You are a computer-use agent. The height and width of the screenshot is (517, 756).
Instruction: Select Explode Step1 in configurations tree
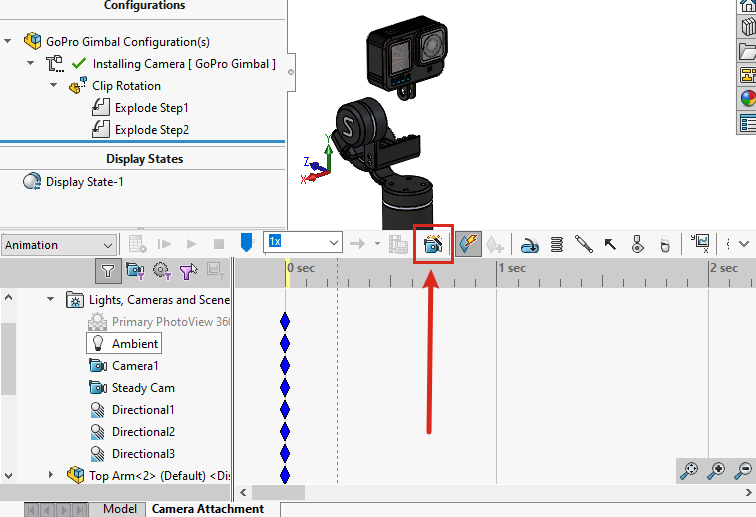(x=151, y=107)
